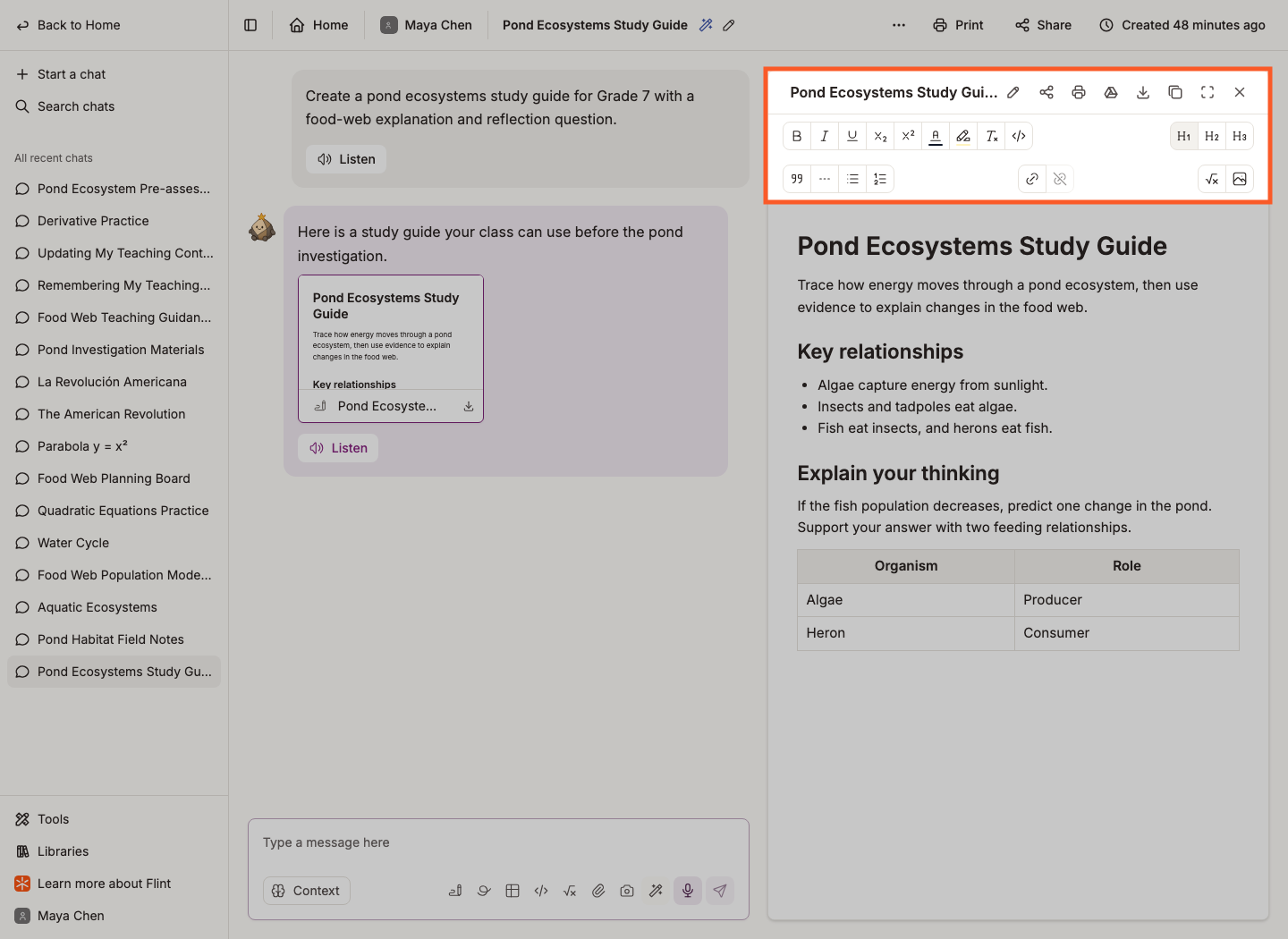This screenshot has width=1288, height=939.
Task: Click the Share button in top bar
Action: tap(1043, 25)
